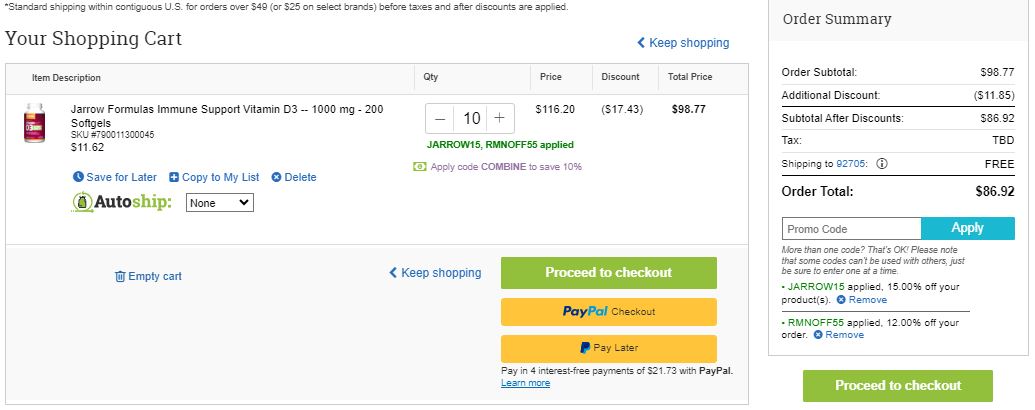This screenshot has width=1035, height=410.
Task: Click Keep shopping beside the checkout button
Action: pos(435,273)
